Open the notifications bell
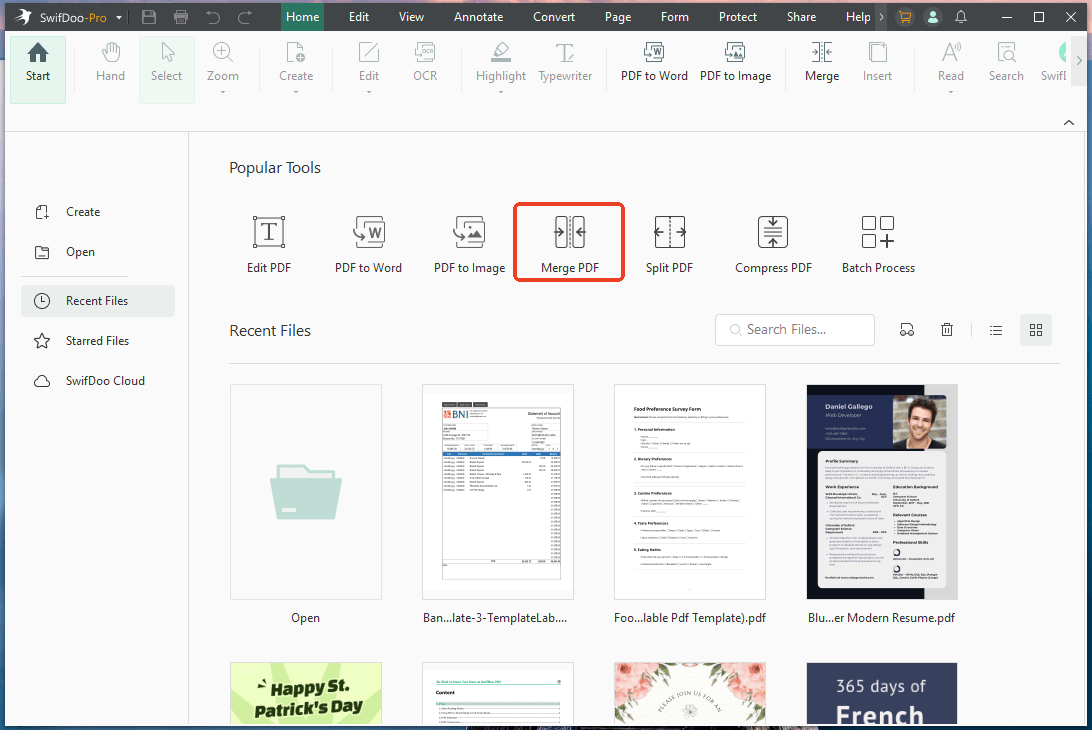The image size is (1092, 730). (x=961, y=17)
